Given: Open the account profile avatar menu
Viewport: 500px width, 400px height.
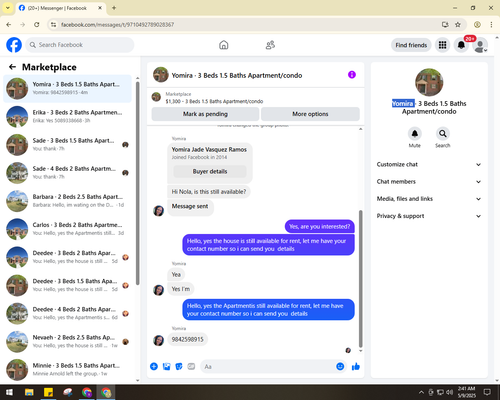Looking at the screenshot, I should tap(480, 45).
